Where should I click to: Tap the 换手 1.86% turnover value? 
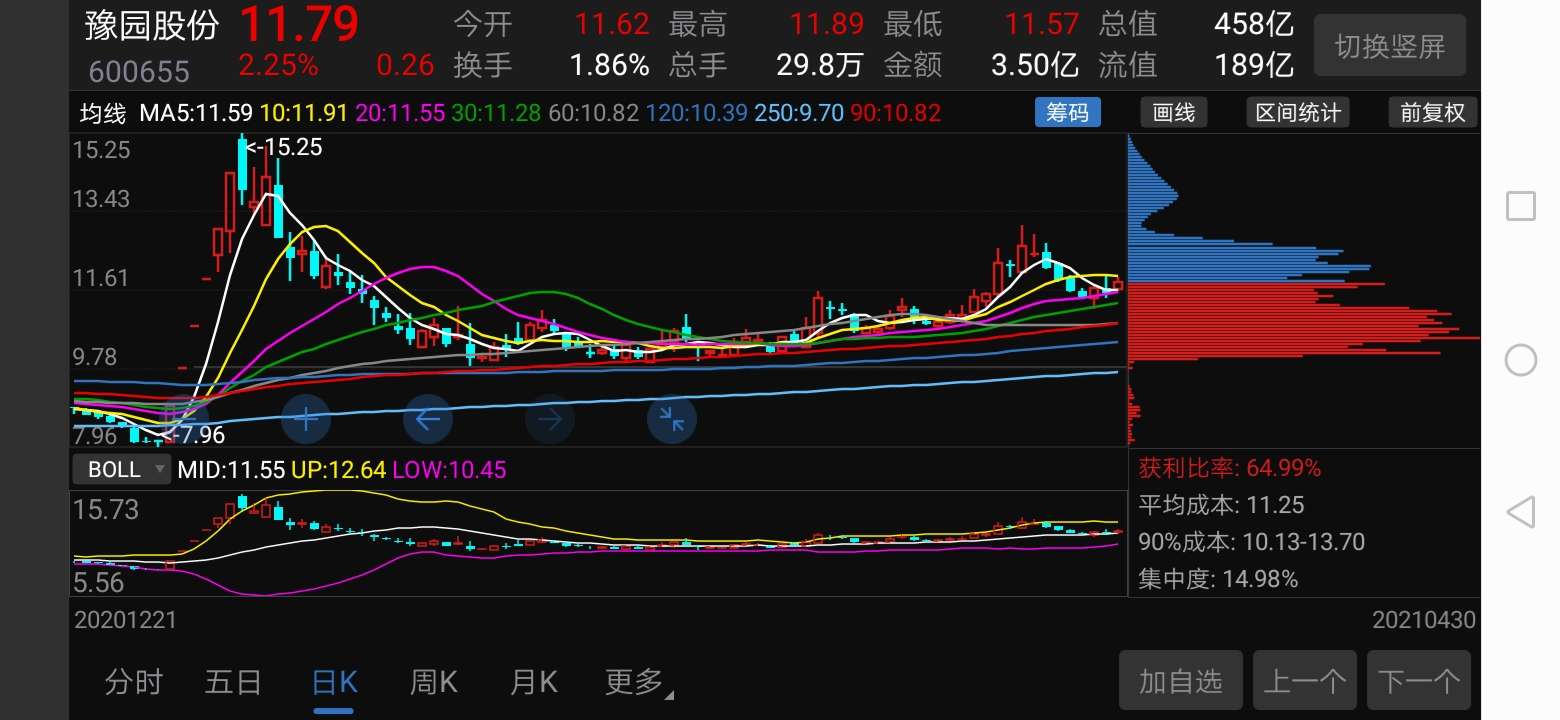(609, 65)
